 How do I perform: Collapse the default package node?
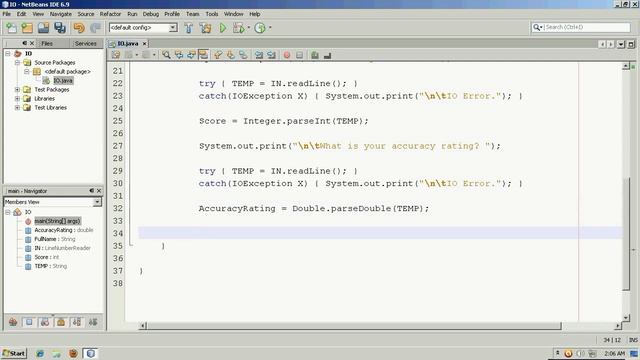click(x=27, y=71)
